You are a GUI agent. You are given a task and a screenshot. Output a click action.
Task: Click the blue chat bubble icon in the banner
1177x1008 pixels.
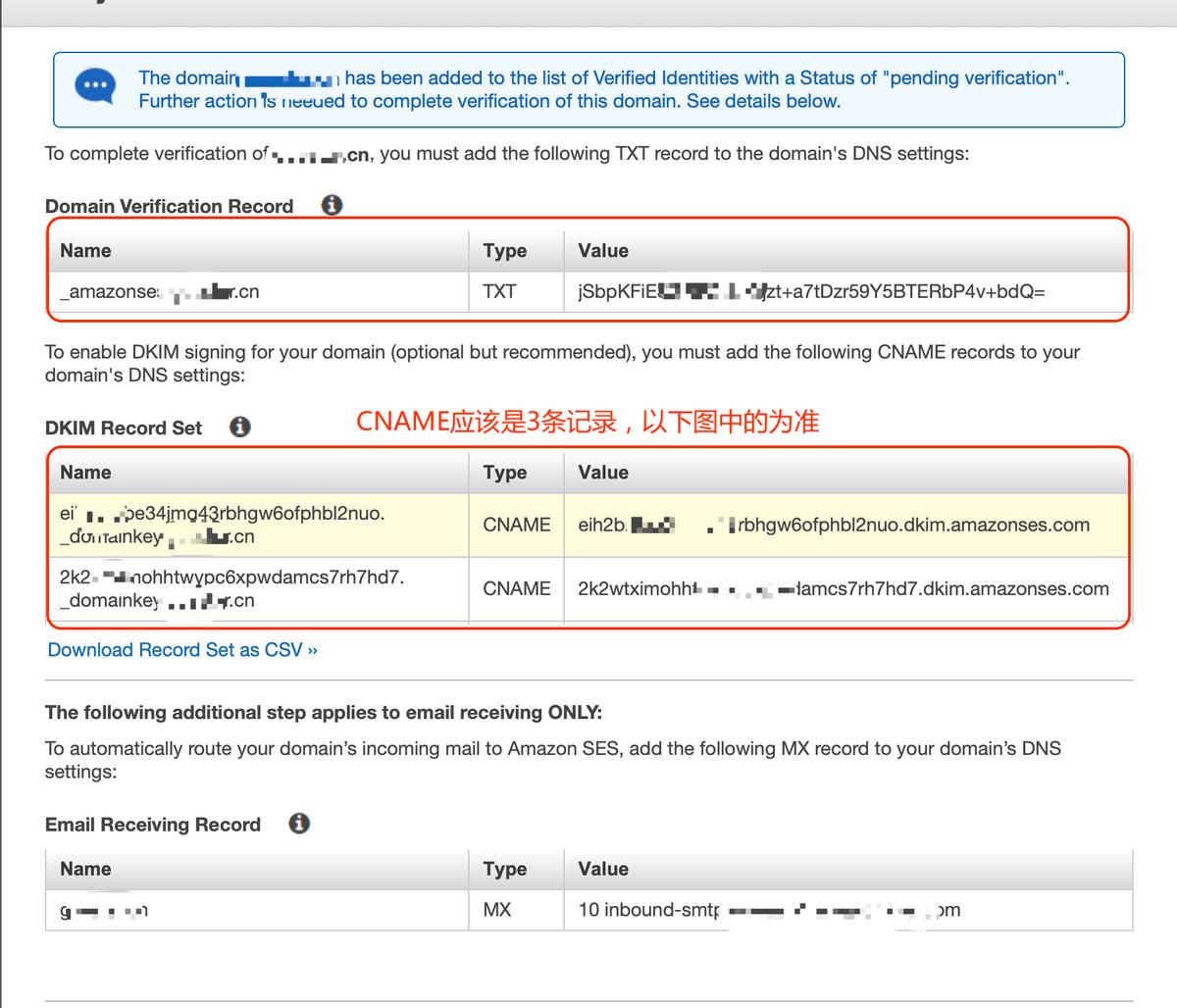click(95, 86)
